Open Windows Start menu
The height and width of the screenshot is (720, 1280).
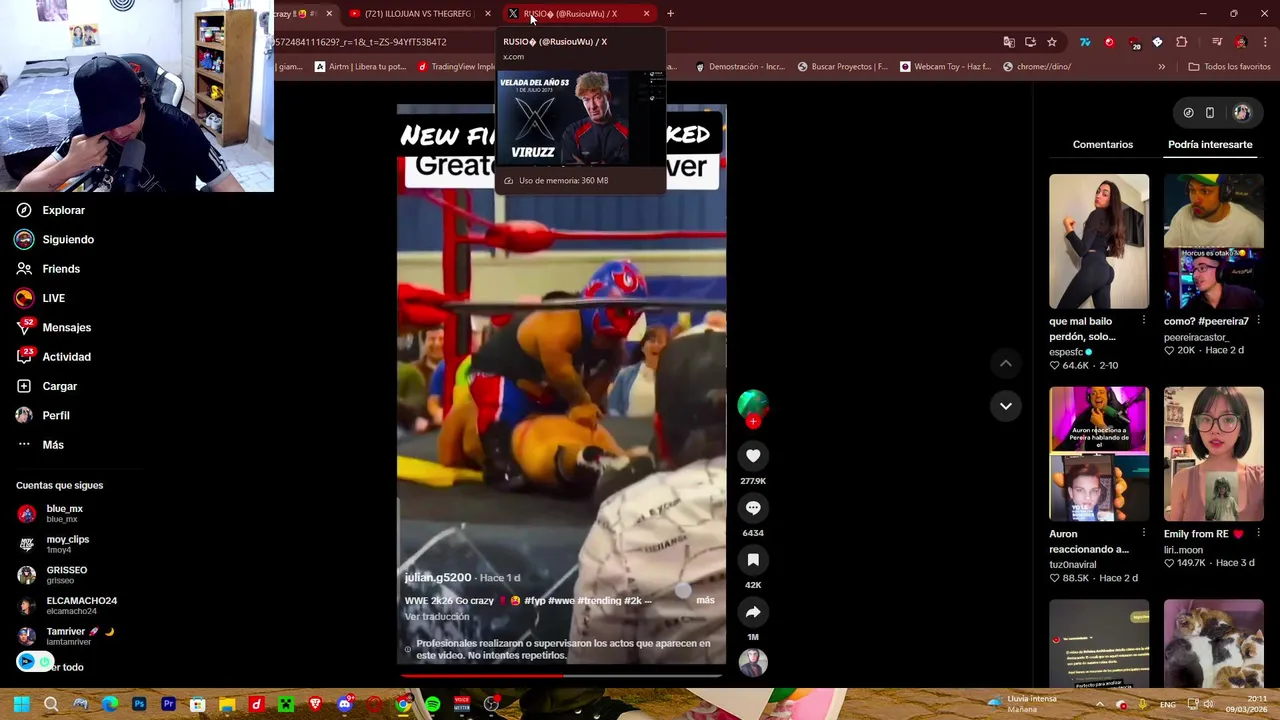[x=21, y=704]
